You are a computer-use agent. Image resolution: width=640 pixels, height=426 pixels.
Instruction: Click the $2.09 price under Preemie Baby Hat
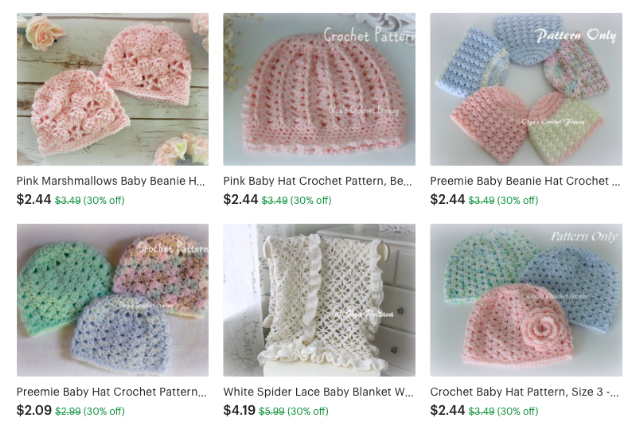click(34, 410)
